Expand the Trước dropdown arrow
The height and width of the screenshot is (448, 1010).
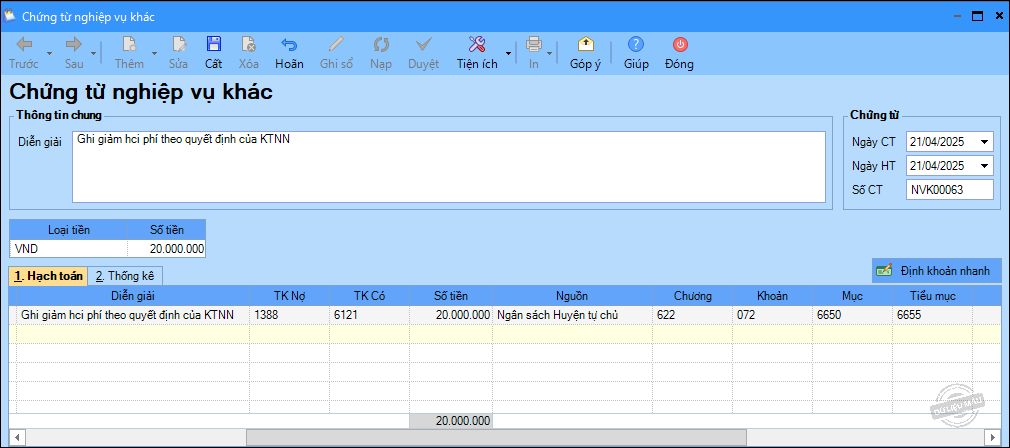coord(50,53)
